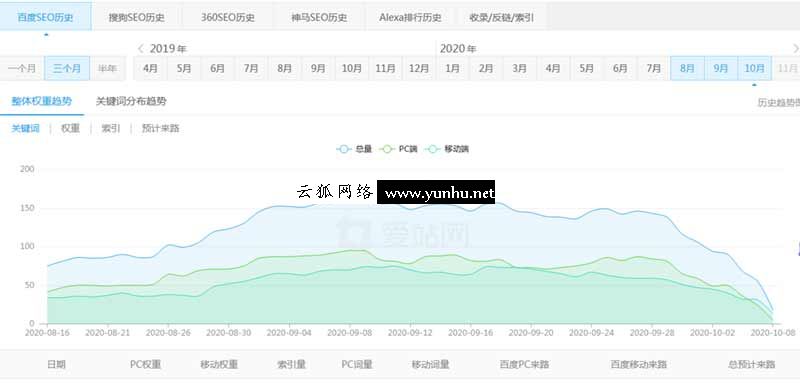Select 10月 of 2019
Image resolution: width=800 pixels, height=388 pixels.
click(352, 68)
